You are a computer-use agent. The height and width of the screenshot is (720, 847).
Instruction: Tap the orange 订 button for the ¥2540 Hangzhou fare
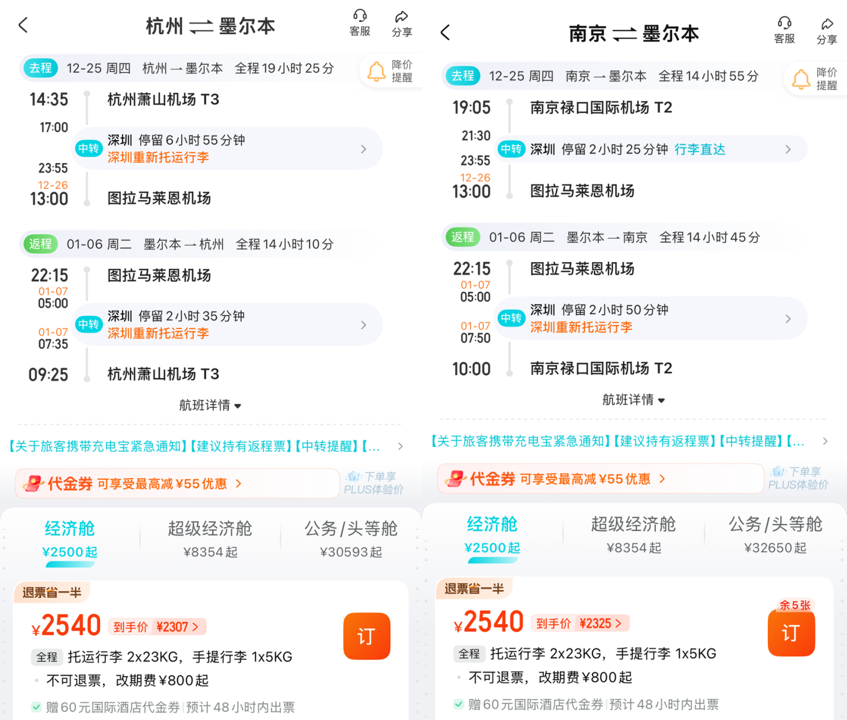click(x=366, y=635)
